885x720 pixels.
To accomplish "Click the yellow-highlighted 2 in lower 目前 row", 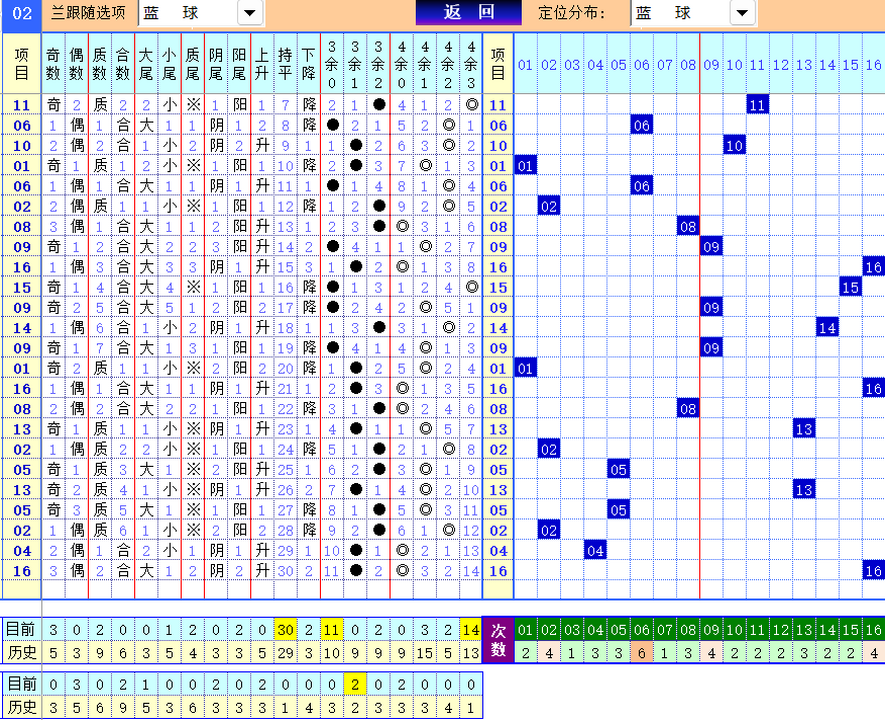I will pos(354,684).
